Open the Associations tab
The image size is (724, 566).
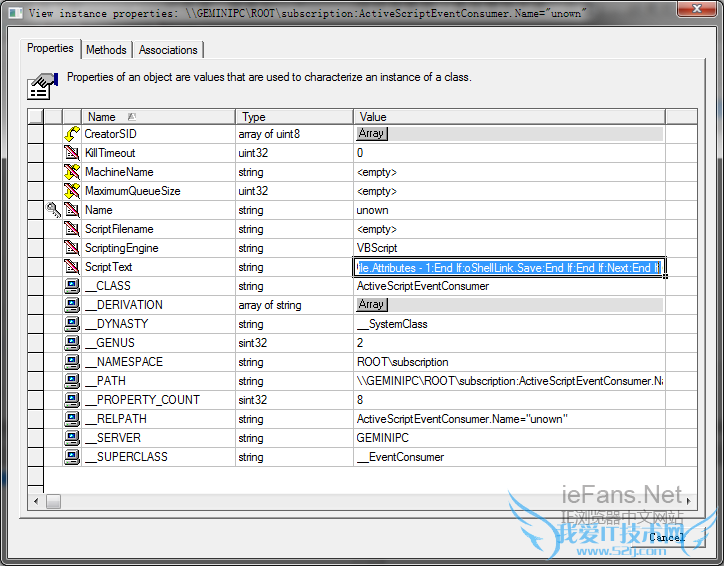coord(168,50)
